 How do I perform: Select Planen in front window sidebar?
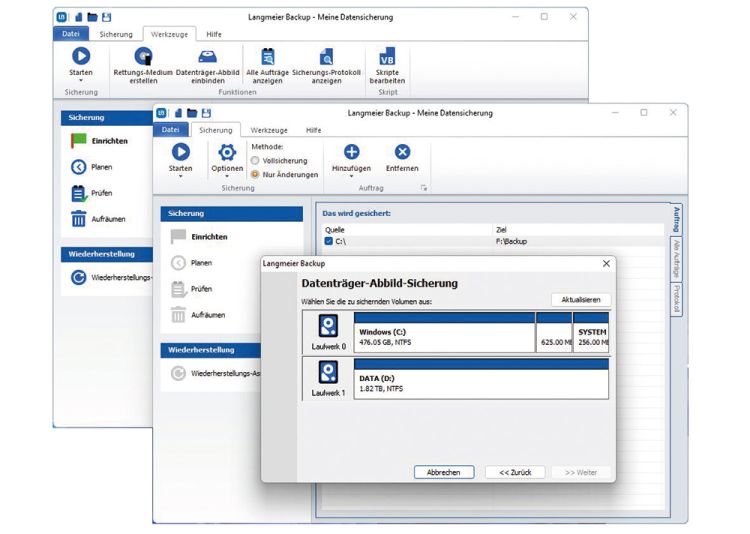click(191, 263)
